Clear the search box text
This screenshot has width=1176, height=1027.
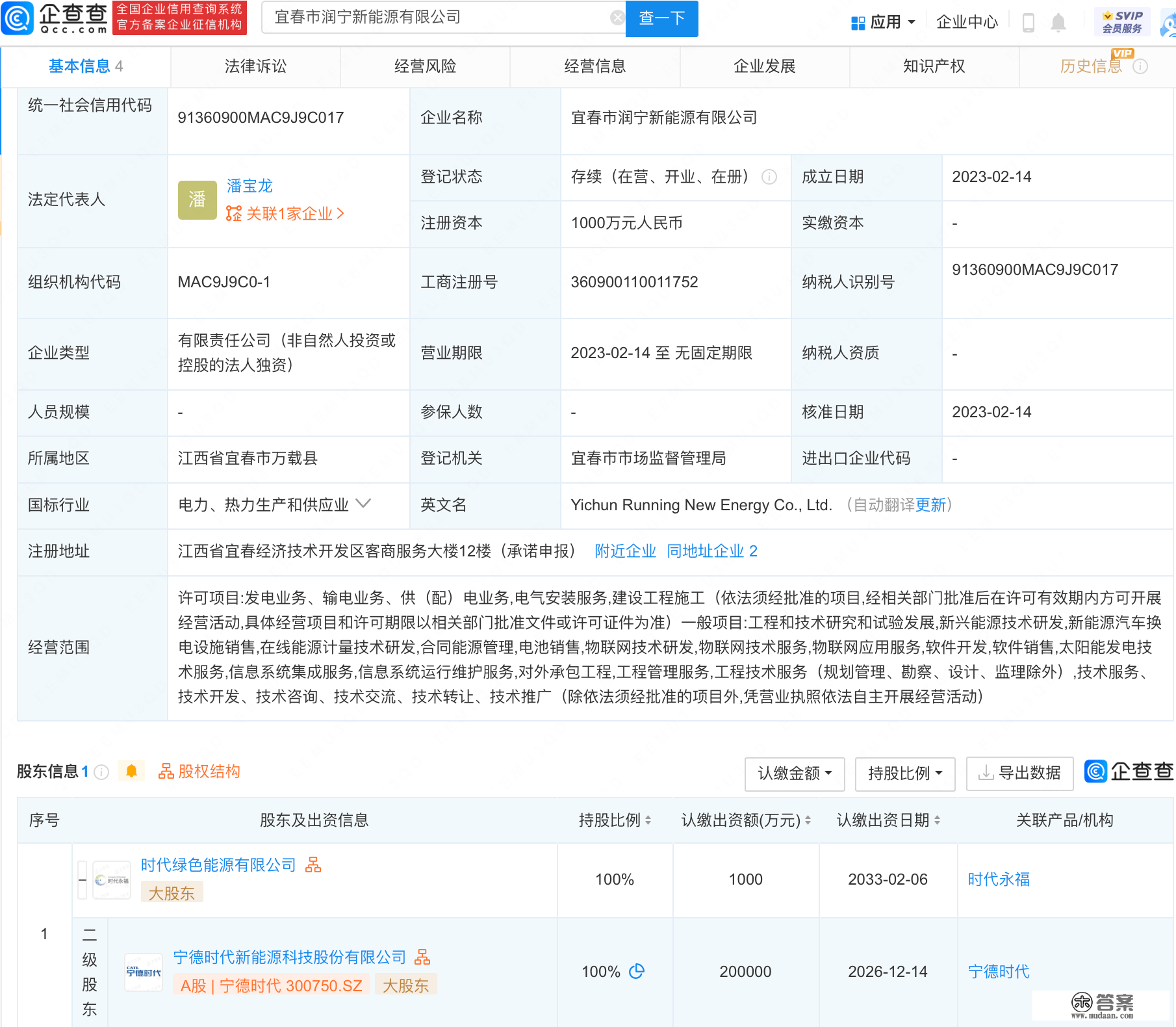point(617,18)
